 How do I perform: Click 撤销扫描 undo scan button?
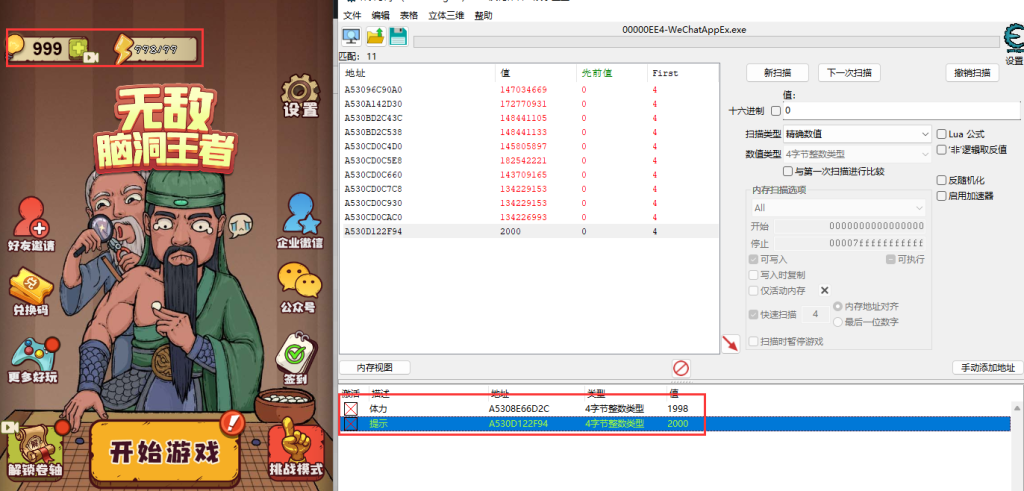pyautogui.click(x=972, y=72)
